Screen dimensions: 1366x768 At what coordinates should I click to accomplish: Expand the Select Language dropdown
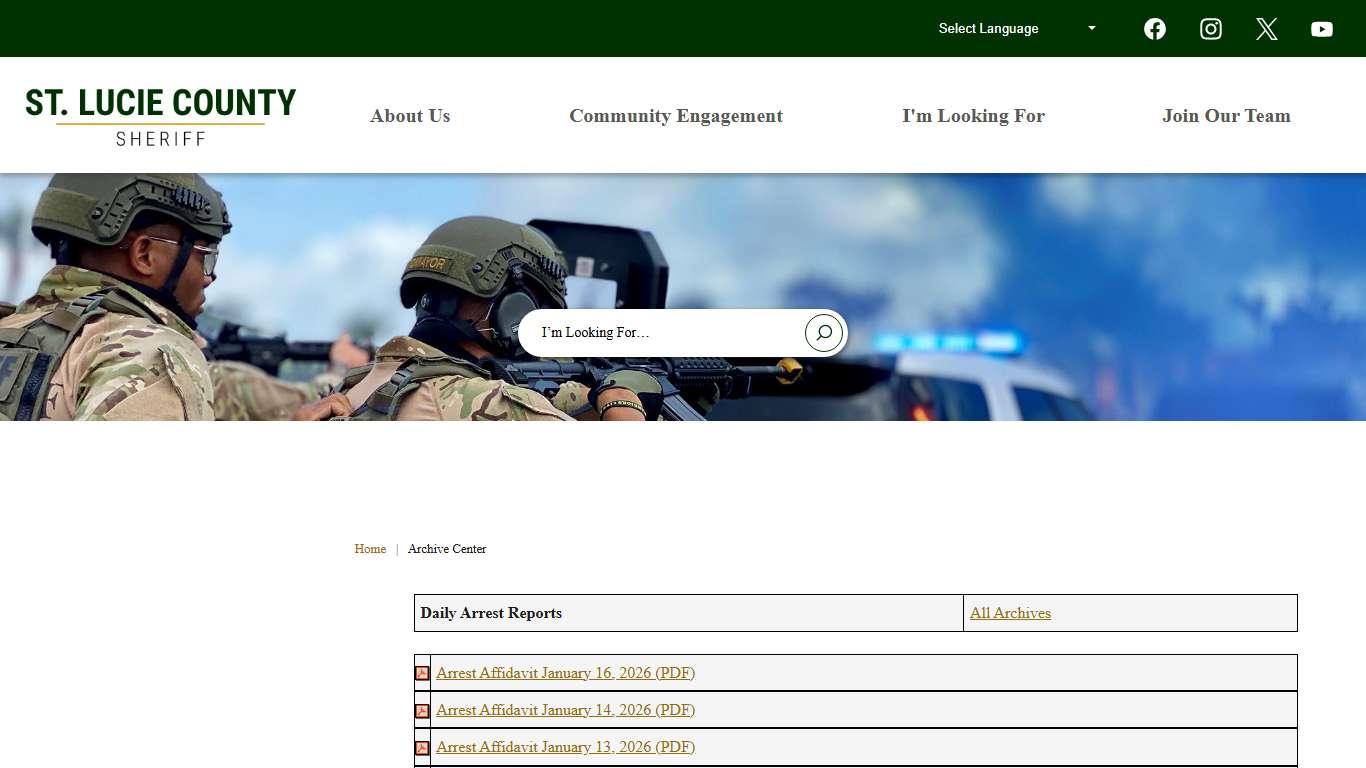click(1015, 28)
